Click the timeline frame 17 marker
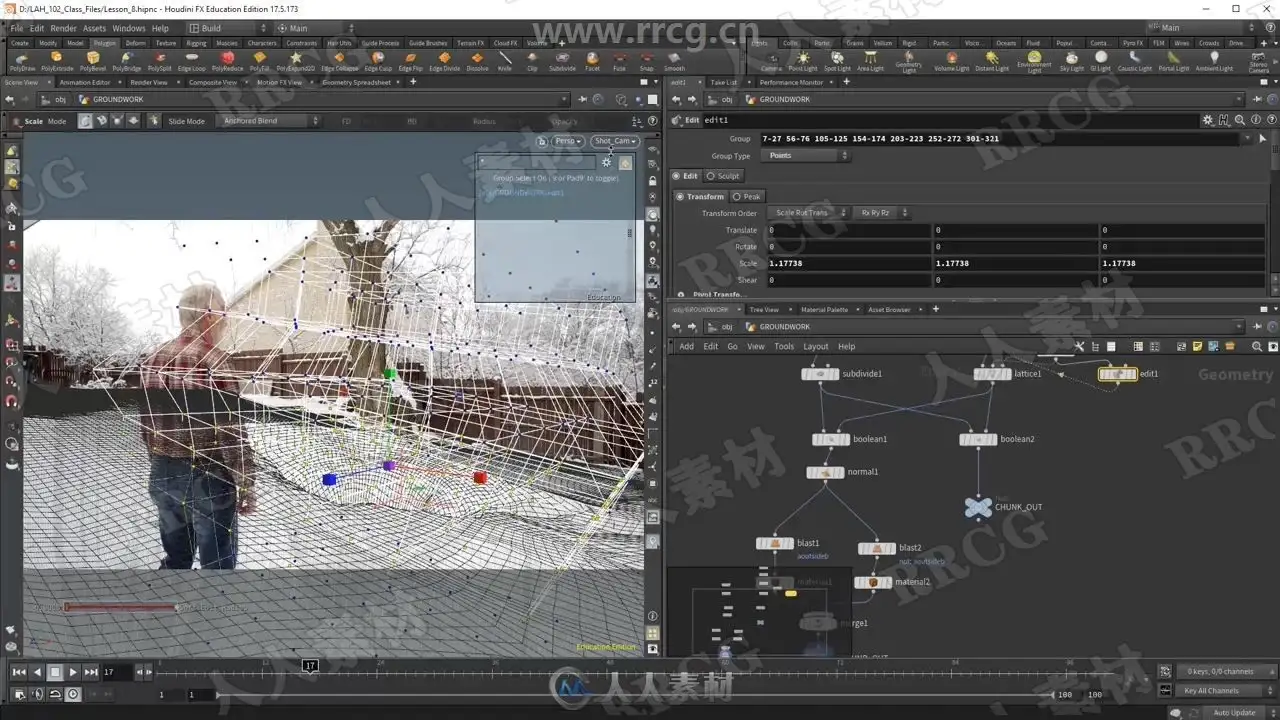The width and height of the screenshot is (1280, 720). [310, 665]
